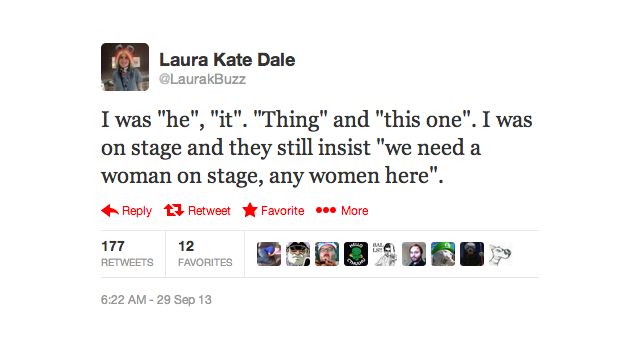Open the green Luigi cap avatar

443,254
